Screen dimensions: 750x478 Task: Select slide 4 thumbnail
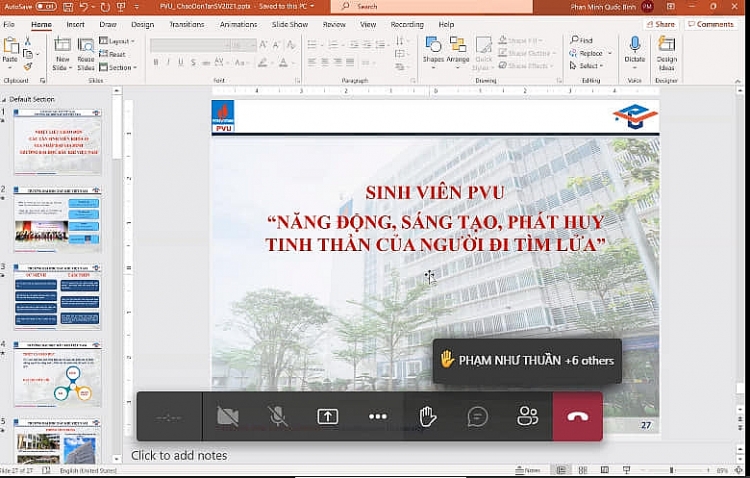(57, 375)
